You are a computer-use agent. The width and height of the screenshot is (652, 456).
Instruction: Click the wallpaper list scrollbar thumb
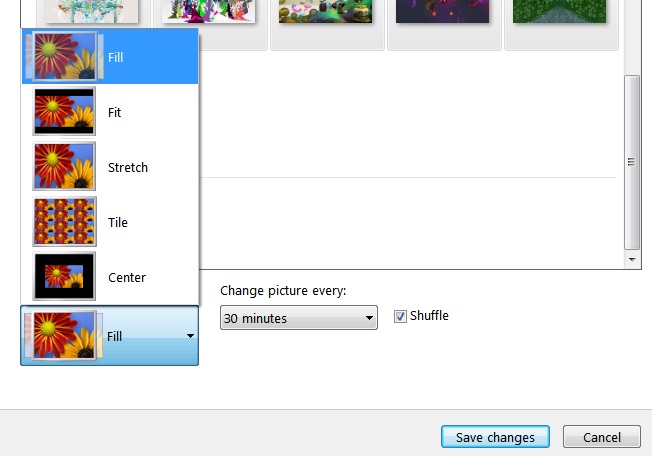pyautogui.click(x=631, y=160)
